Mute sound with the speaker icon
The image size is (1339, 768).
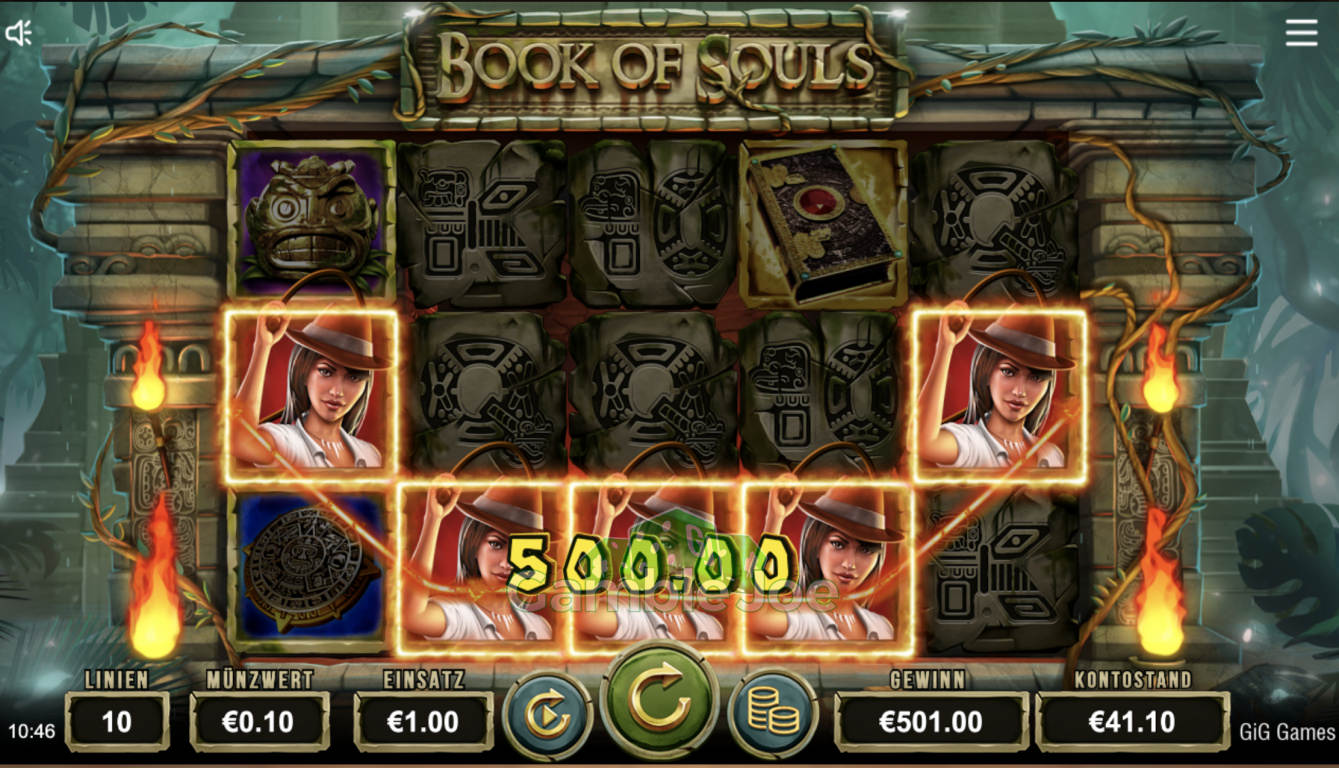[x=19, y=33]
